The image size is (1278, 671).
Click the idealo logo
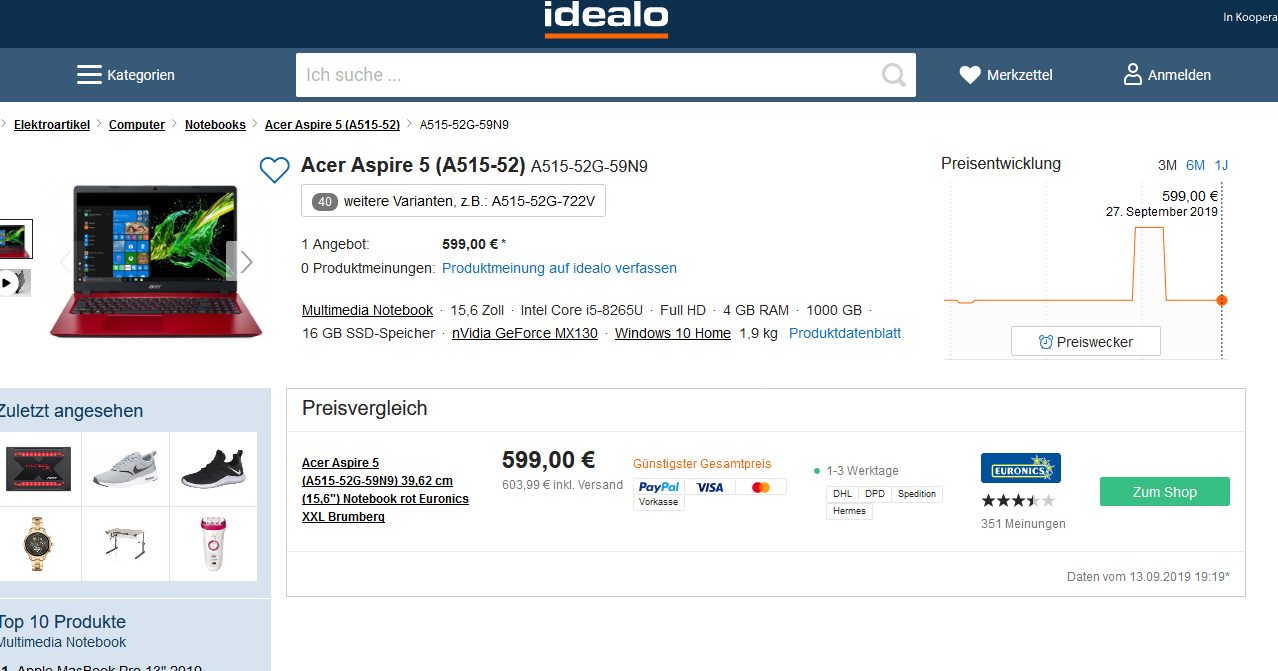pyautogui.click(x=606, y=18)
